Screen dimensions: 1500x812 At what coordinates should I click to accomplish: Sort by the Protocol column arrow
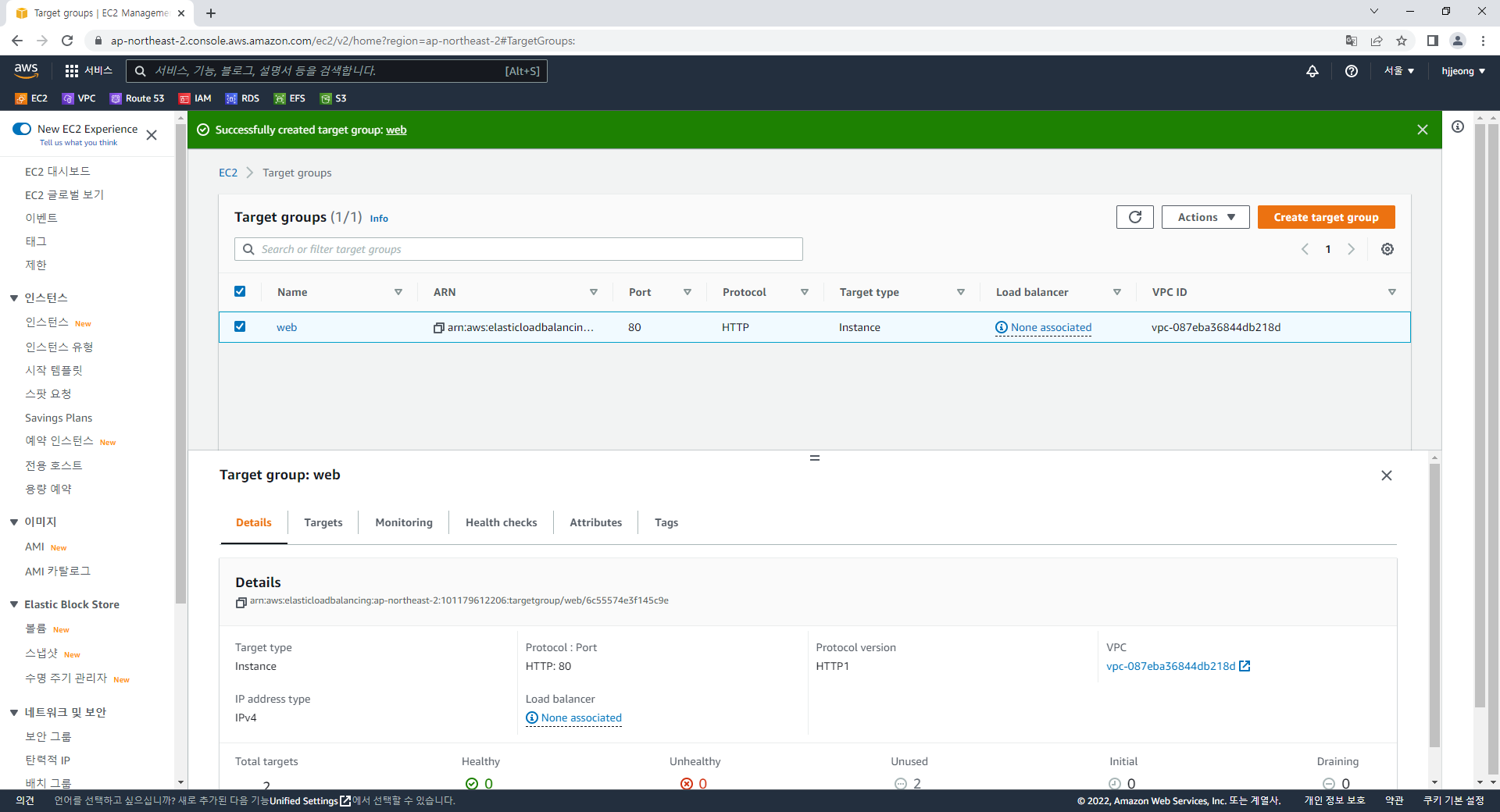pos(805,292)
